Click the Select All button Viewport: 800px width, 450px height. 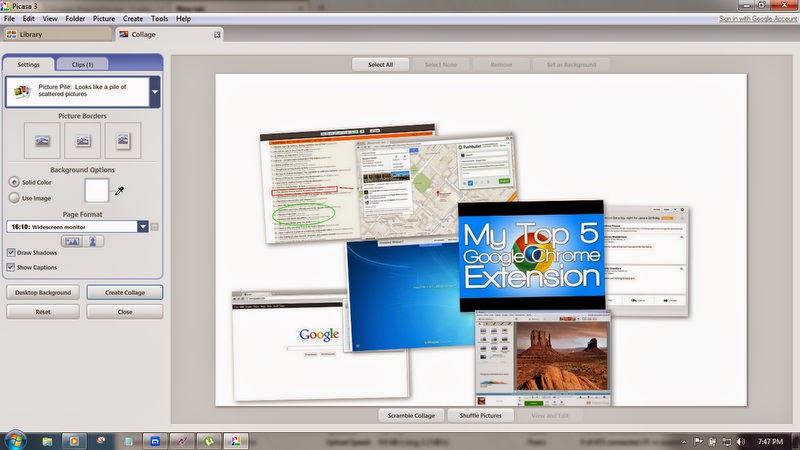click(381, 65)
